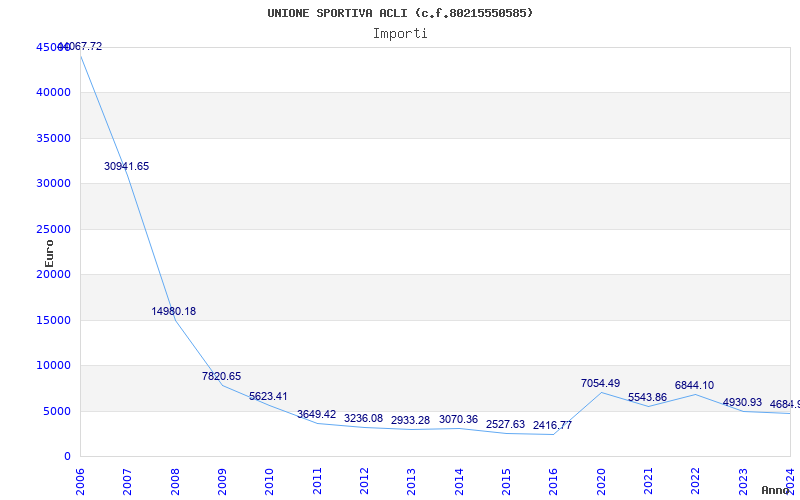Select the data label 2527.63

[505, 424]
